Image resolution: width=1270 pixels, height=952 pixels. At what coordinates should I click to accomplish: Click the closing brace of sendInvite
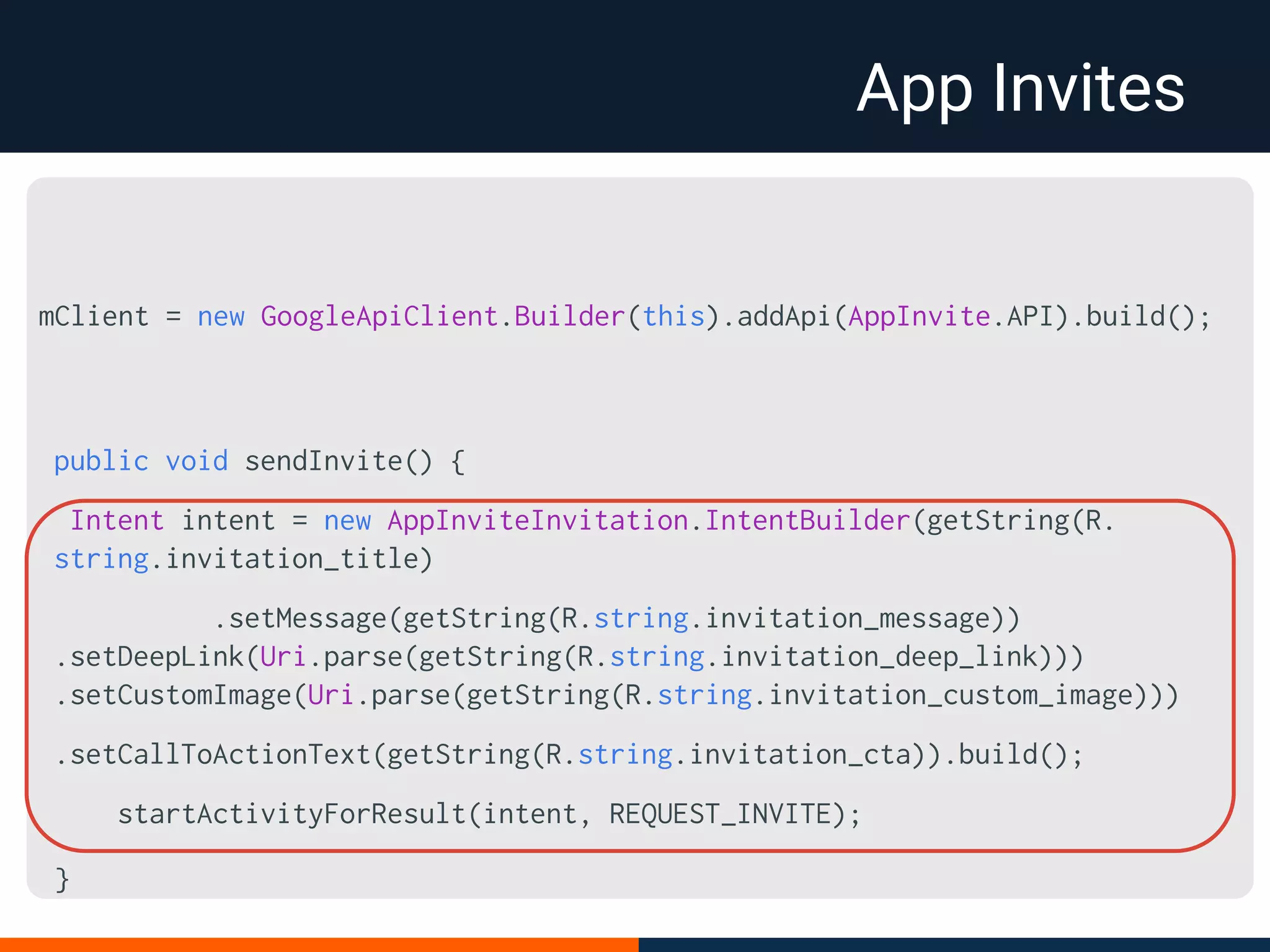(x=62, y=879)
